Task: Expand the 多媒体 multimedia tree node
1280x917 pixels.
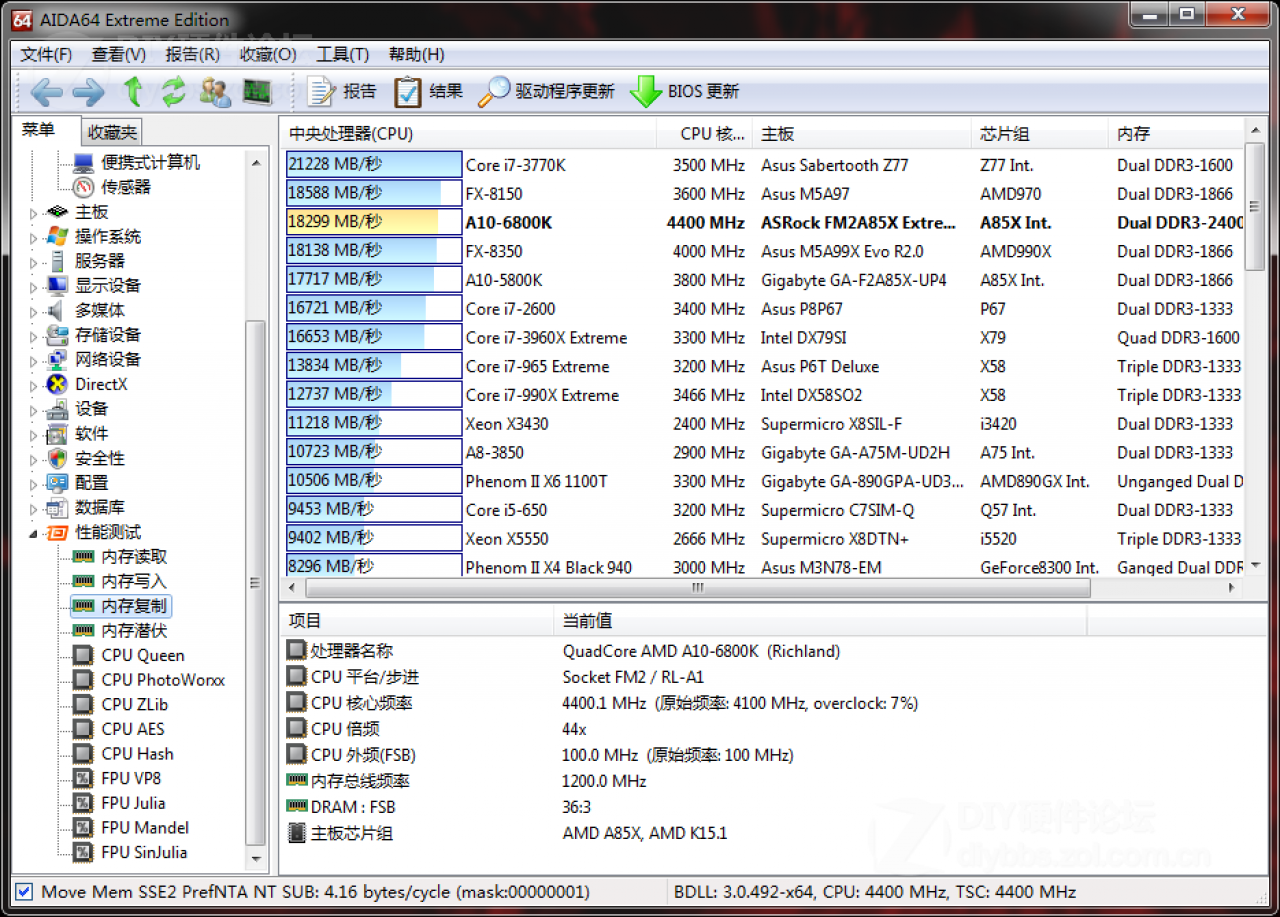Action: coord(33,311)
